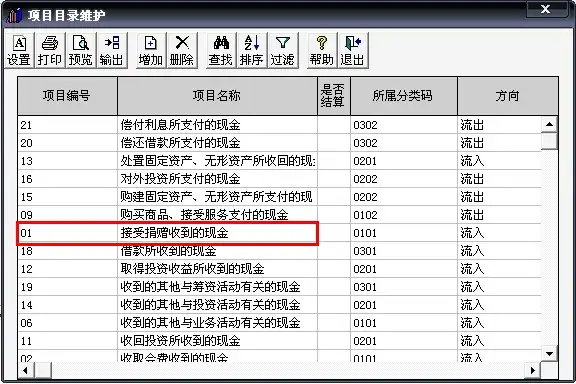
Task: Click the 打印 print icon
Action: point(50,50)
